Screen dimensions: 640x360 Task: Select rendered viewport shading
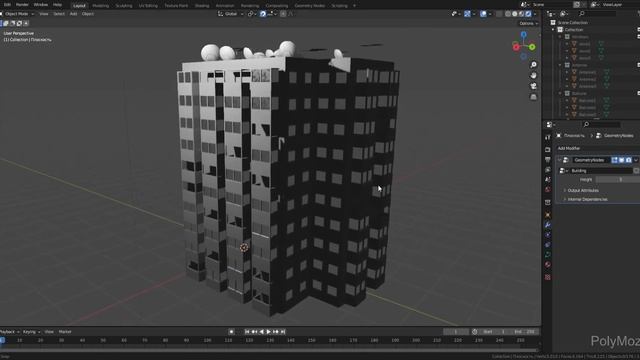(529, 14)
